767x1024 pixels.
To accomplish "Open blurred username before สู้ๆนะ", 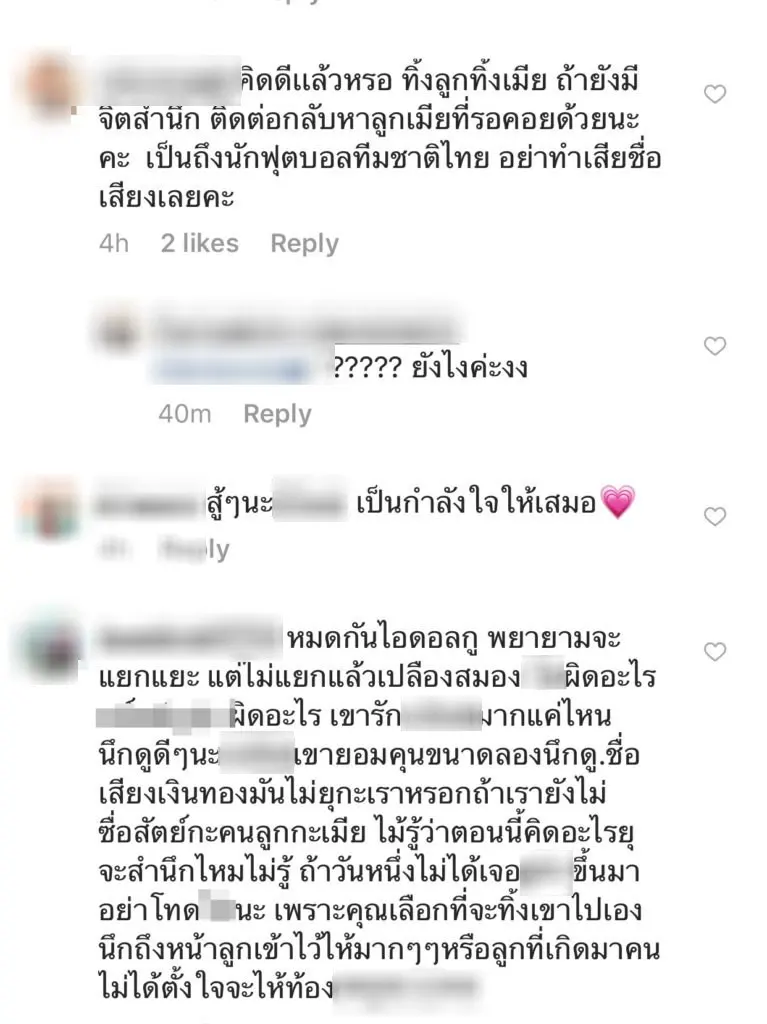I will (148, 504).
